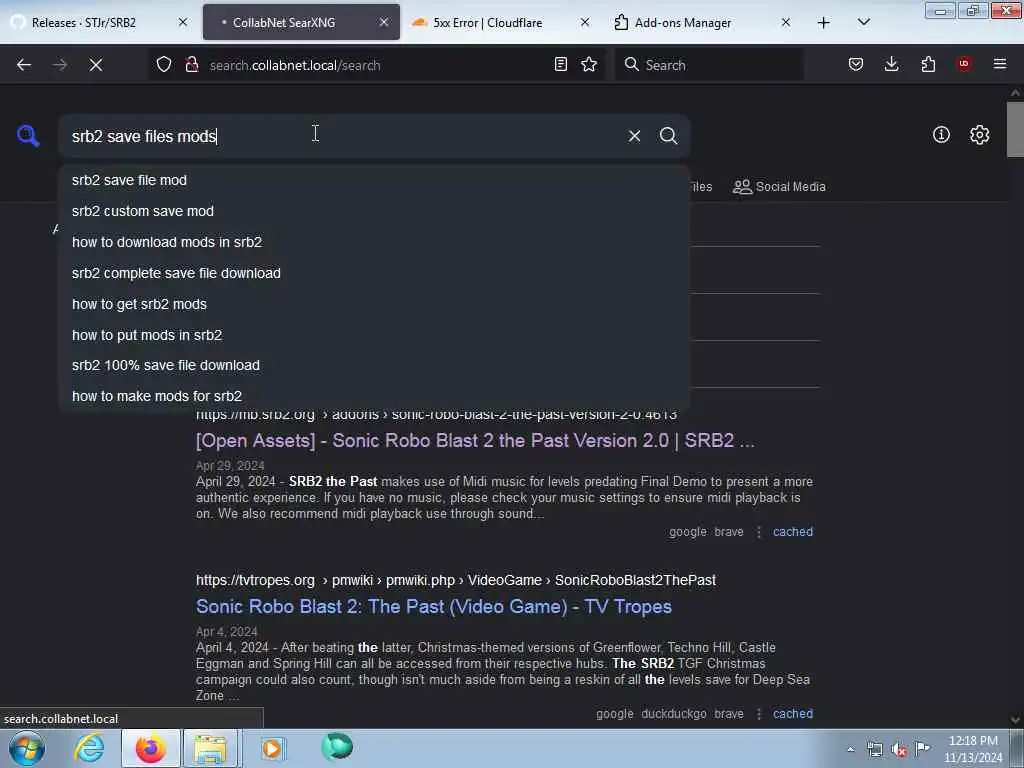
Task: Go back with browser back arrow
Action: tap(24, 65)
